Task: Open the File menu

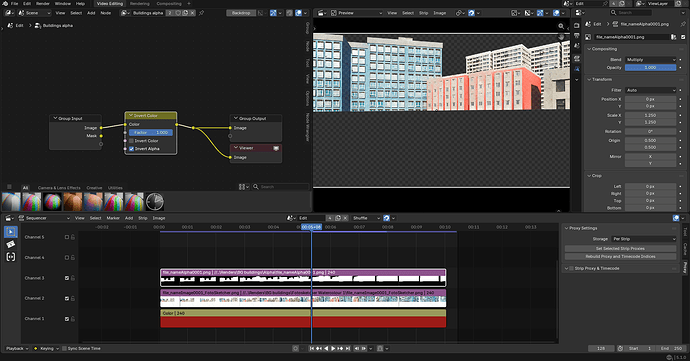Action: tap(15, 4)
